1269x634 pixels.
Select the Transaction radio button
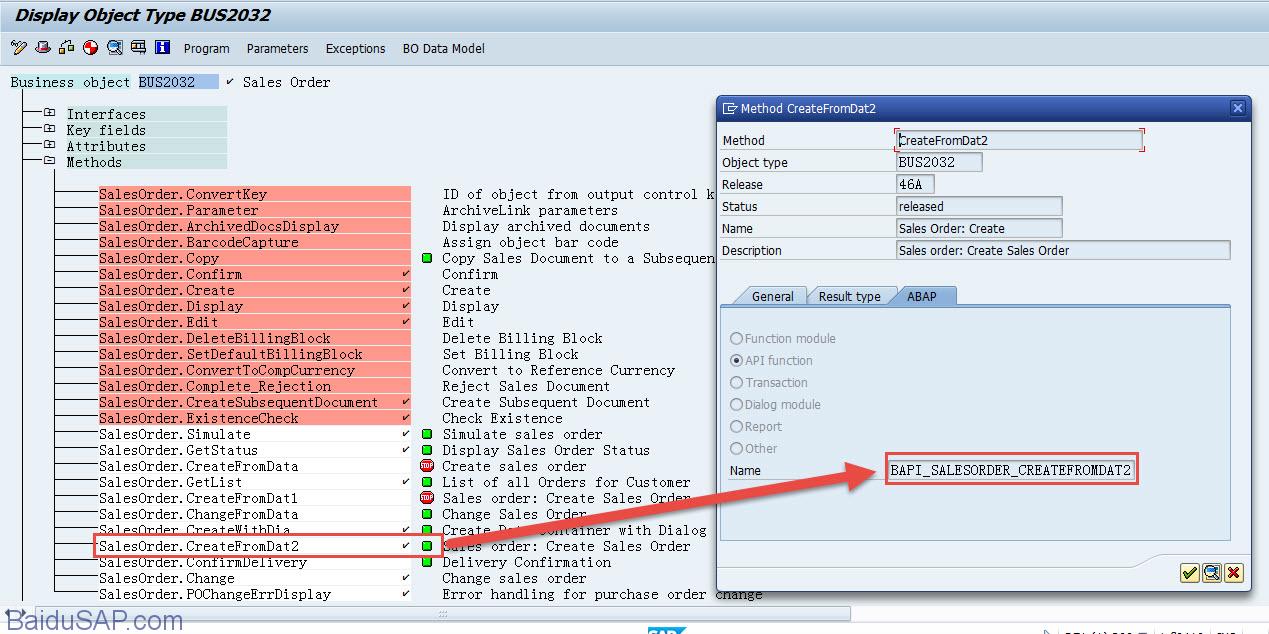click(737, 383)
